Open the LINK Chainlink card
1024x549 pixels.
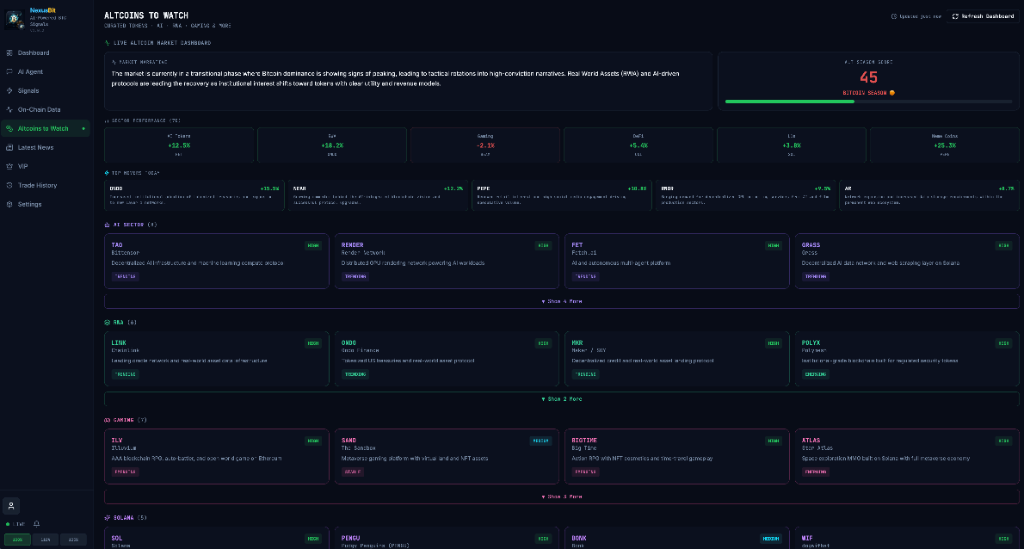[x=217, y=359]
